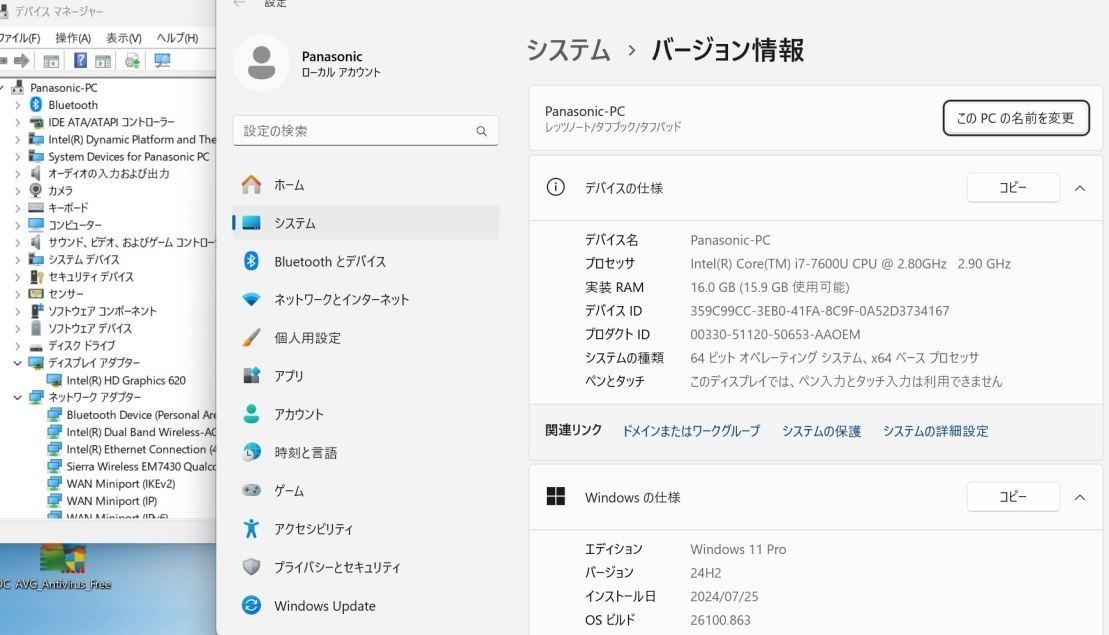Click the settings back arrow

coord(239,4)
